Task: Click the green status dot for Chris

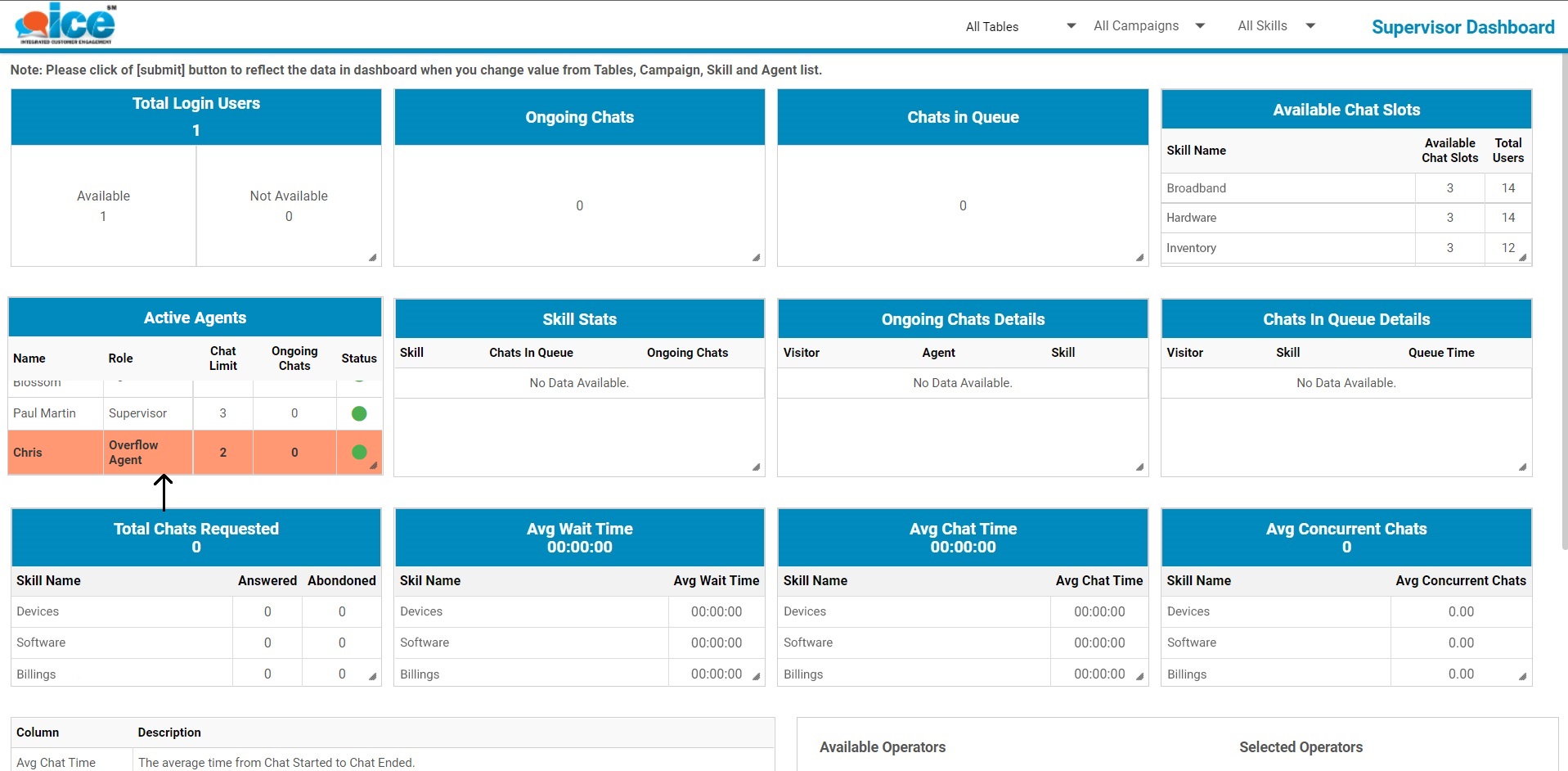Action: coord(358,452)
